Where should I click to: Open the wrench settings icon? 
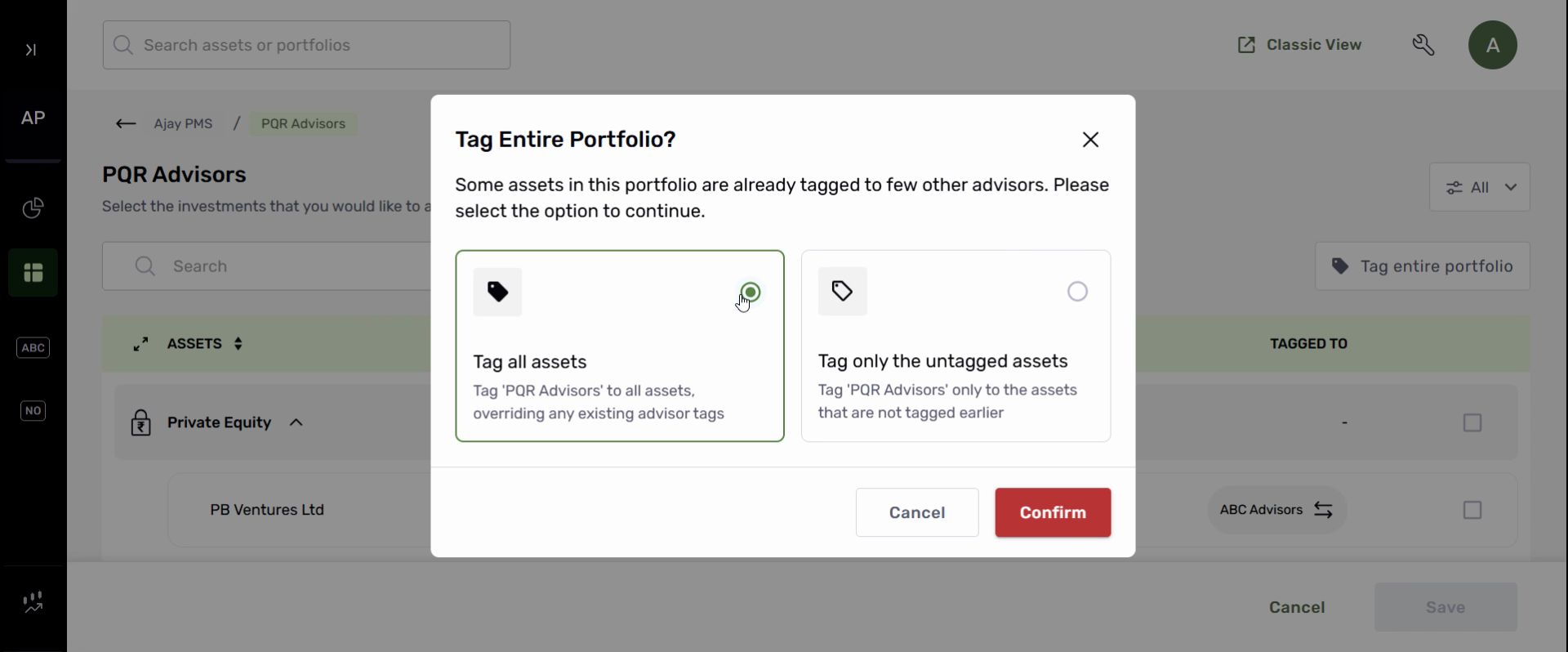[1423, 45]
